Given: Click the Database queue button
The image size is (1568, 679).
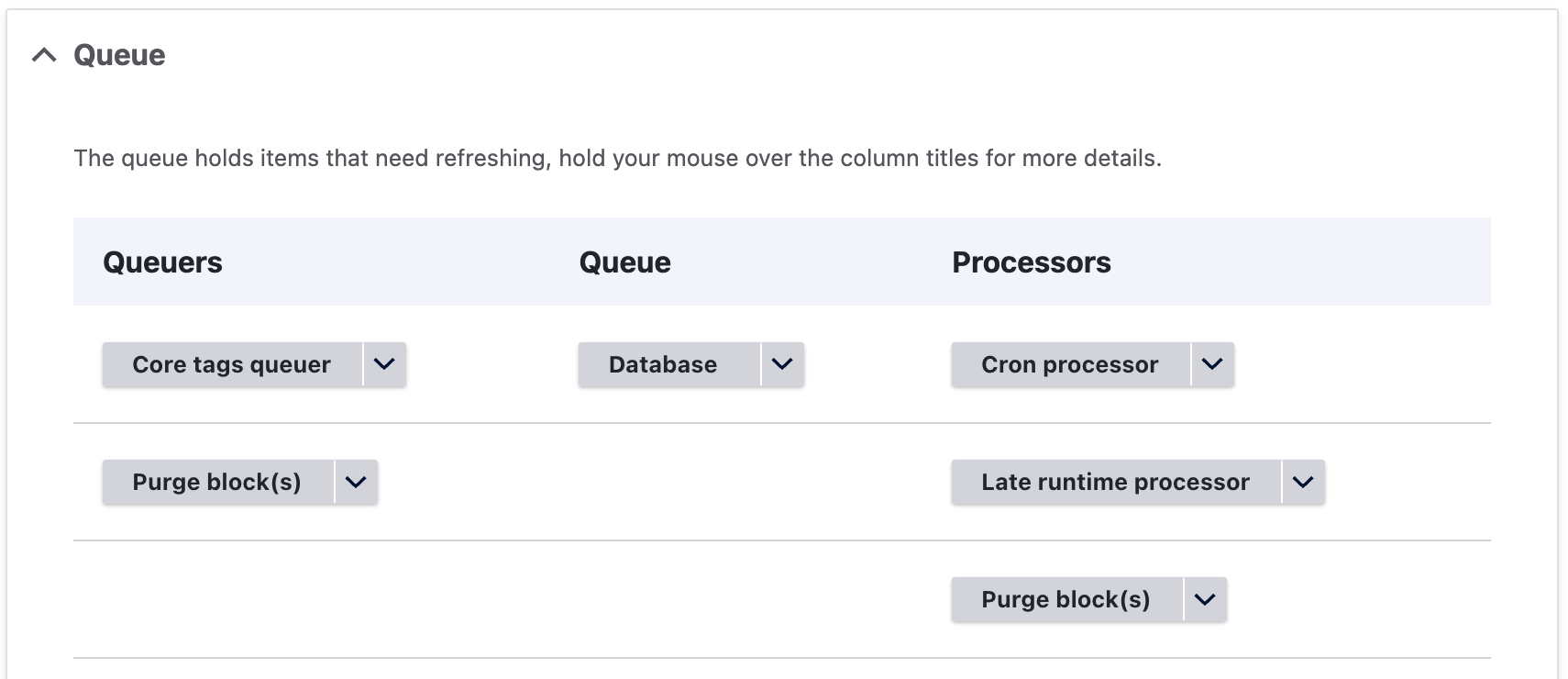Looking at the screenshot, I should click(x=663, y=364).
